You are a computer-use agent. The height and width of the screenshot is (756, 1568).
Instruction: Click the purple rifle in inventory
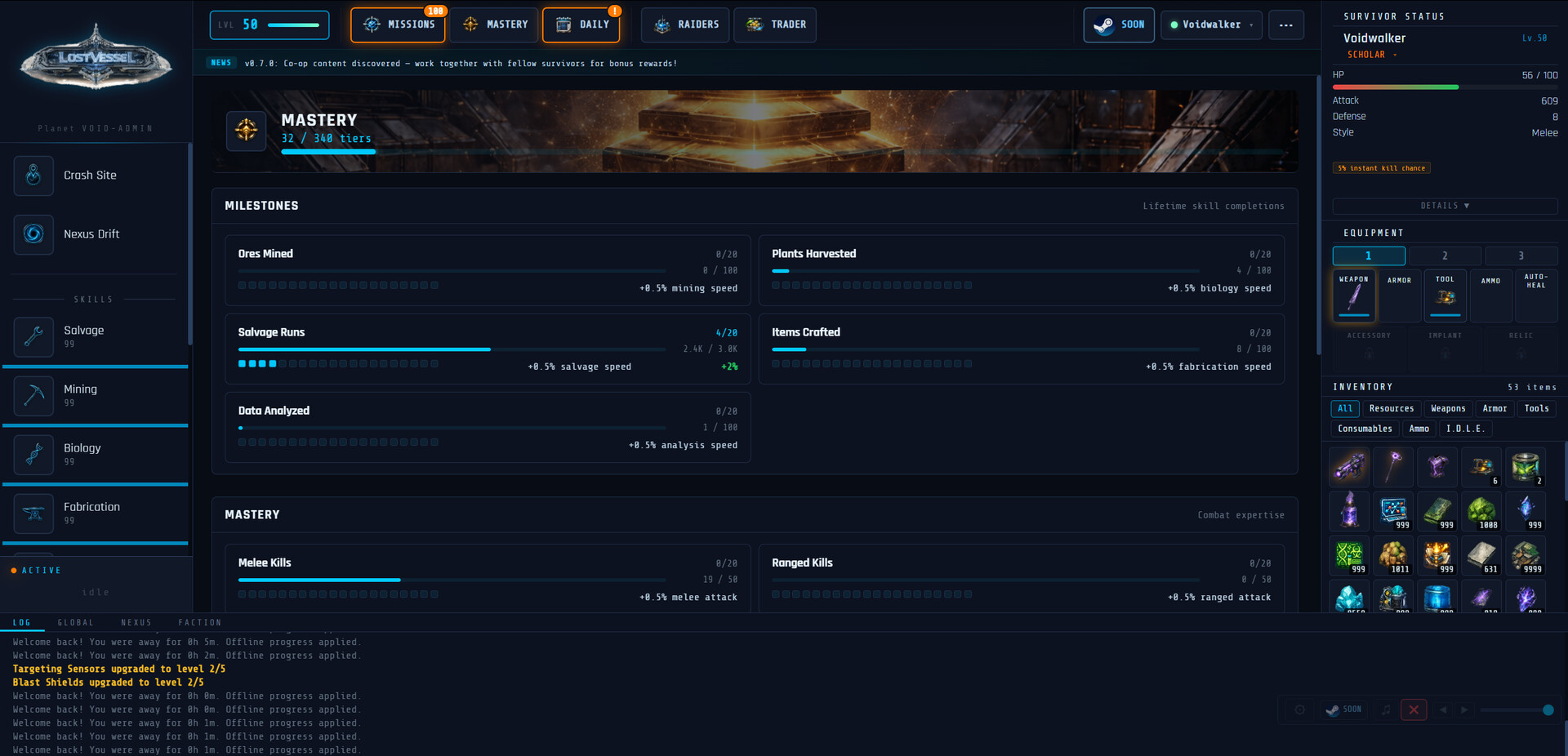tap(1349, 467)
